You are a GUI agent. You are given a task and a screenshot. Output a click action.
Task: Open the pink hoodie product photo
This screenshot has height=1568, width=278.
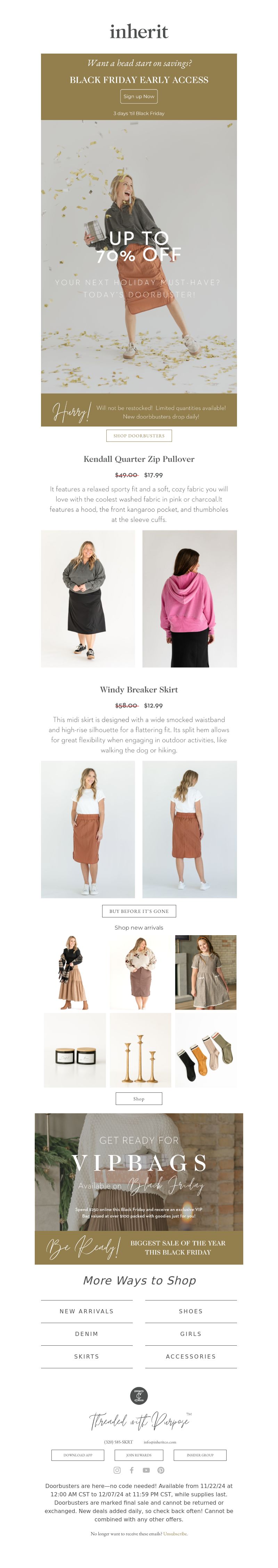point(189,599)
